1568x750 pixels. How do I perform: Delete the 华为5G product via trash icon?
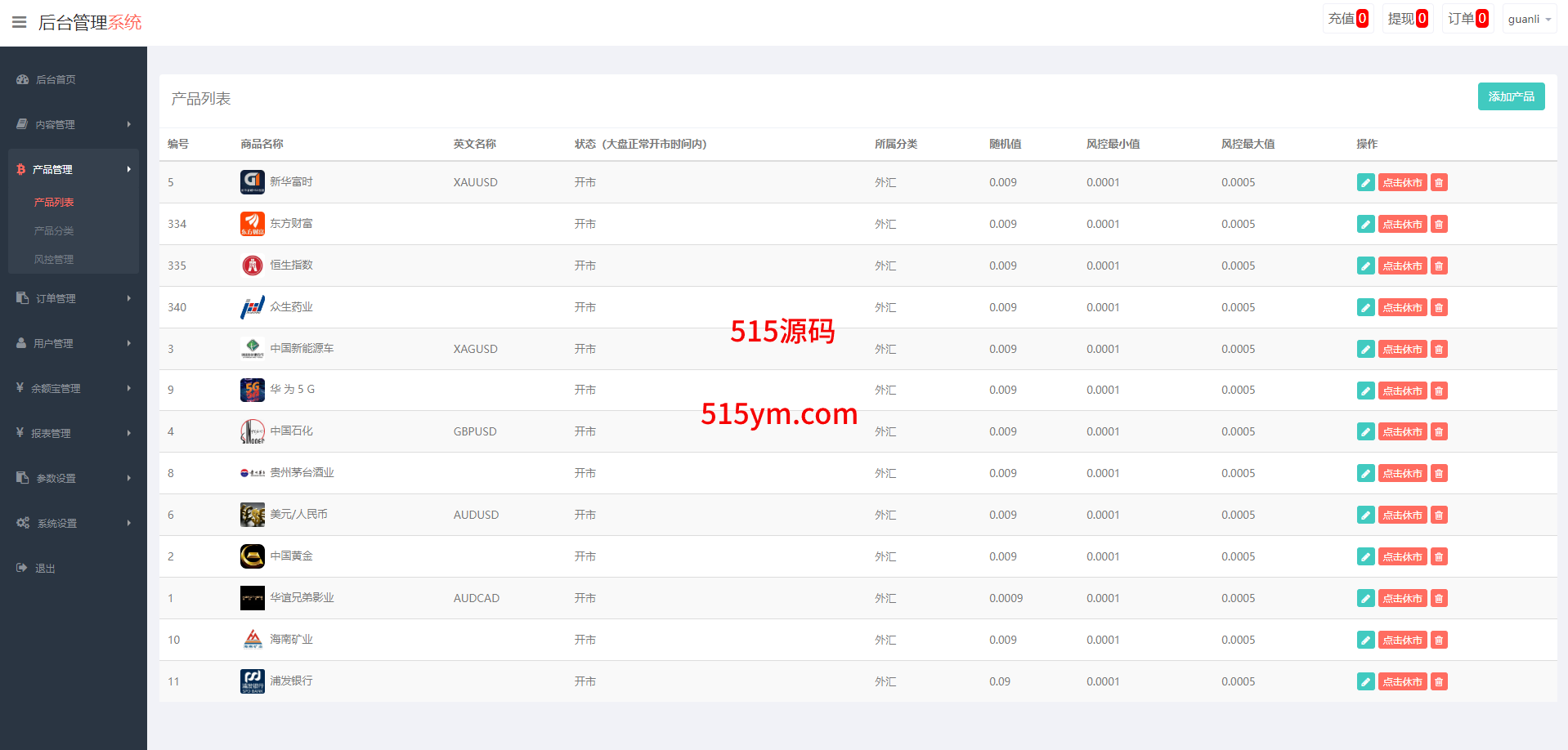pyautogui.click(x=1439, y=391)
